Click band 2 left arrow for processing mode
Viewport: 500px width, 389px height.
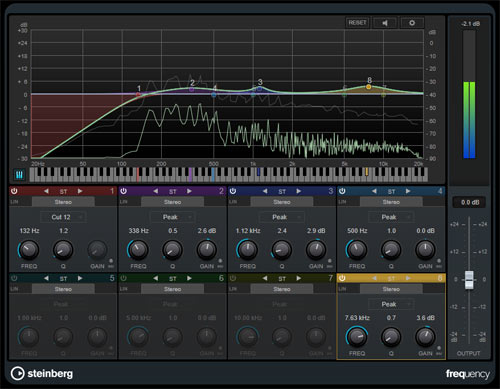(156, 191)
